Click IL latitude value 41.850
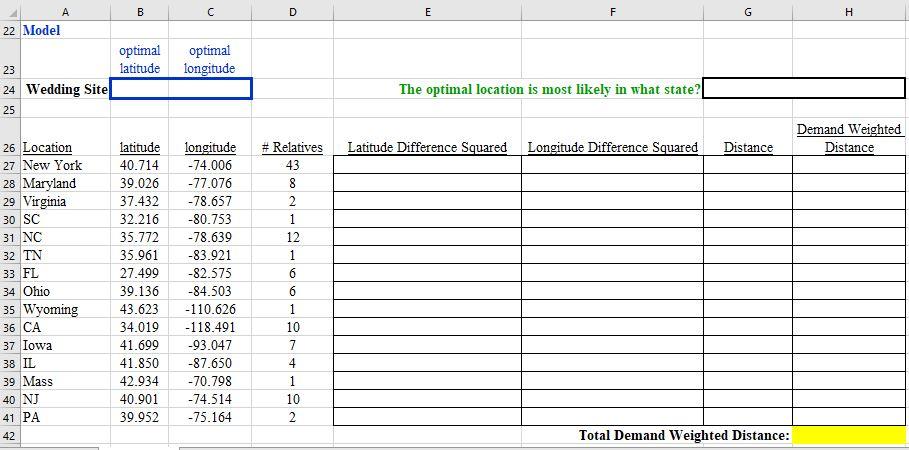909x450 pixels. click(x=140, y=363)
